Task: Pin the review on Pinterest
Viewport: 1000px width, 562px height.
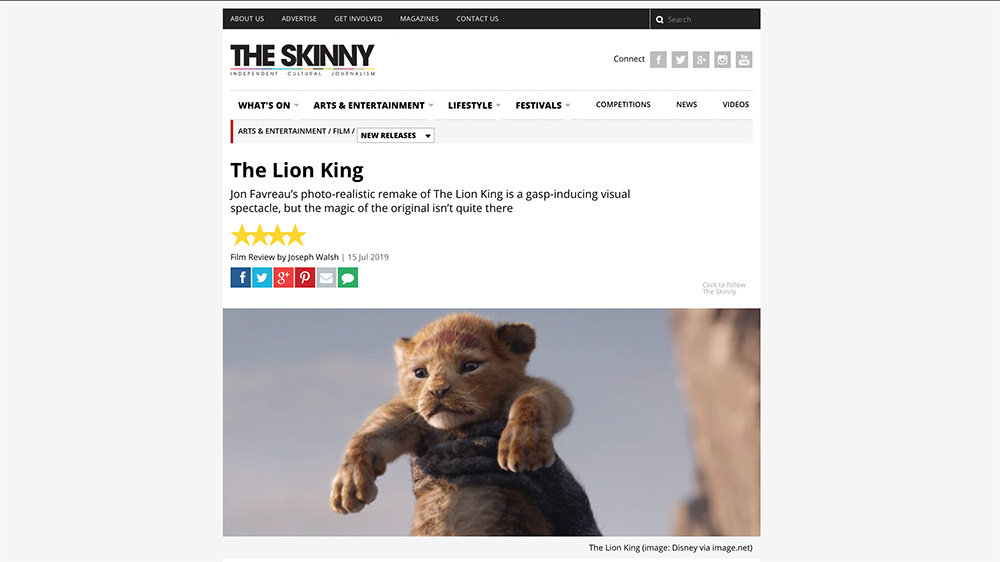Action: click(305, 277)
